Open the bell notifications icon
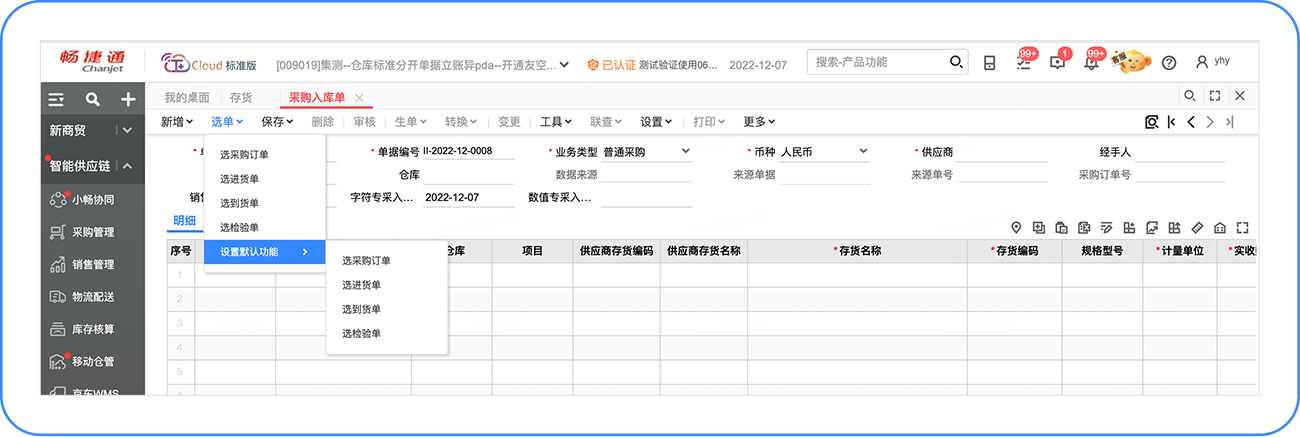1300x437 pixels. click(1091, 63)
